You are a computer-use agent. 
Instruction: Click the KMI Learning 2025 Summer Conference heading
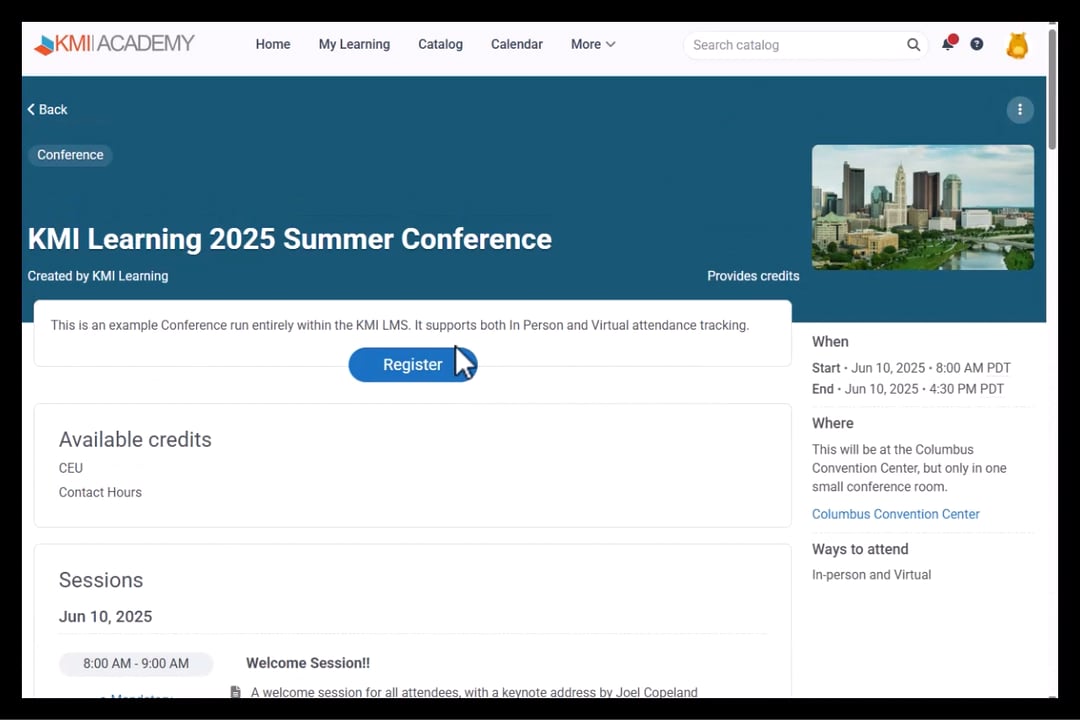[x=289, y=239]
